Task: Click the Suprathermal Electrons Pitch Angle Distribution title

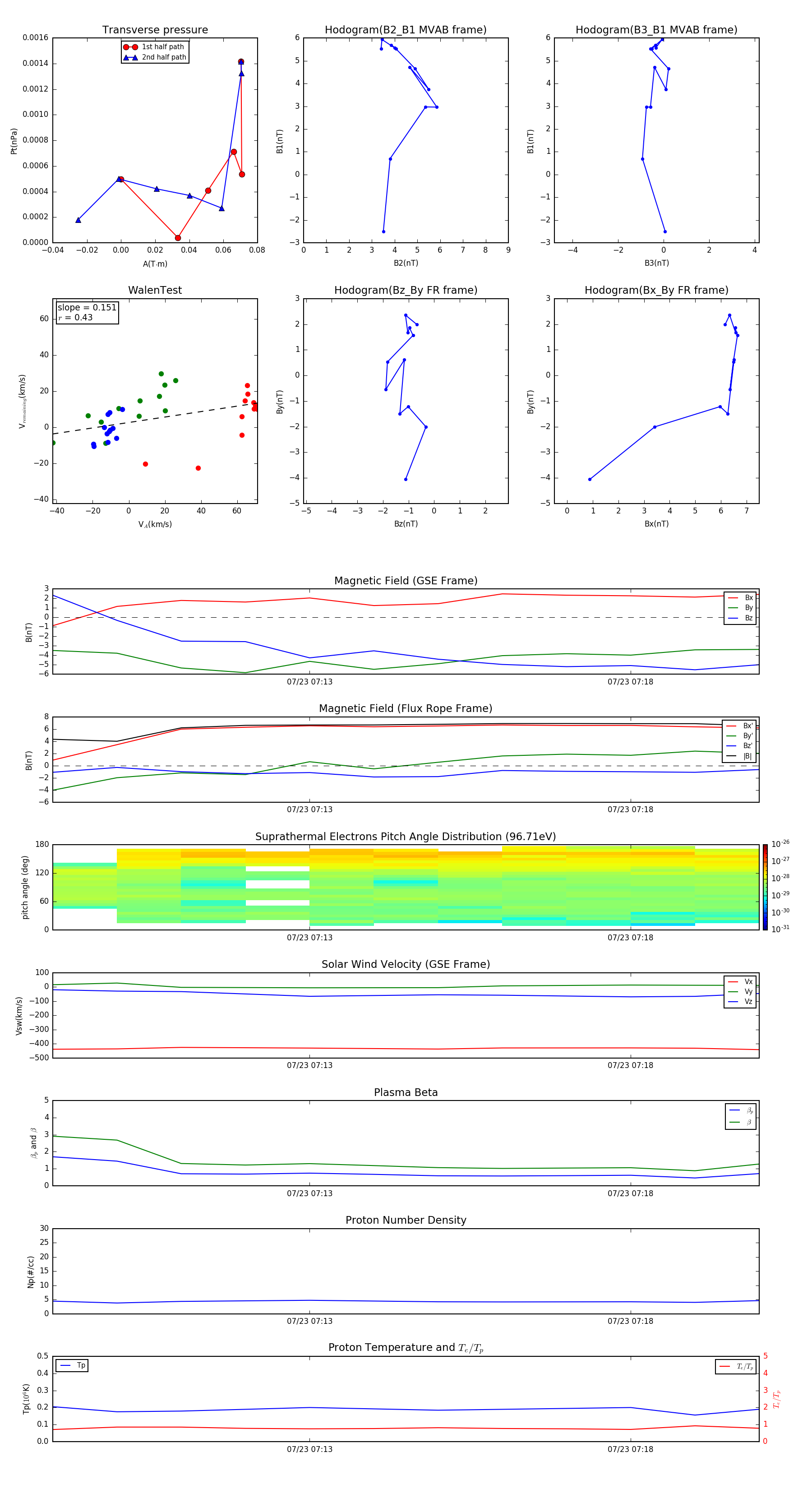Action: [x=406, y=837]
